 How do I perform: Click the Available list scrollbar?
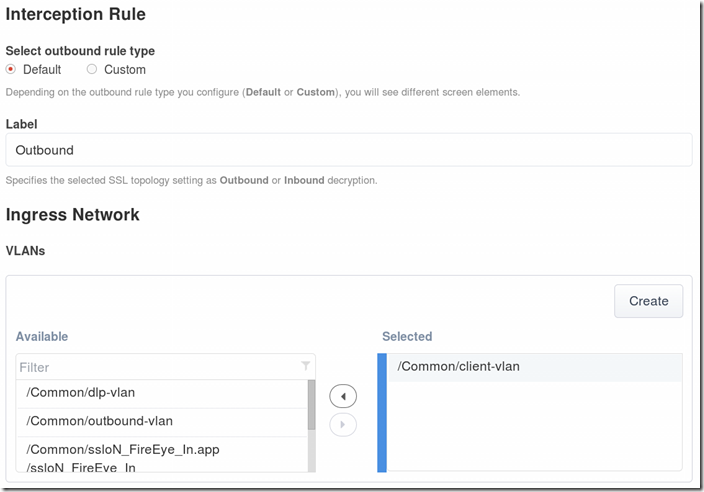tap(311, 404)
